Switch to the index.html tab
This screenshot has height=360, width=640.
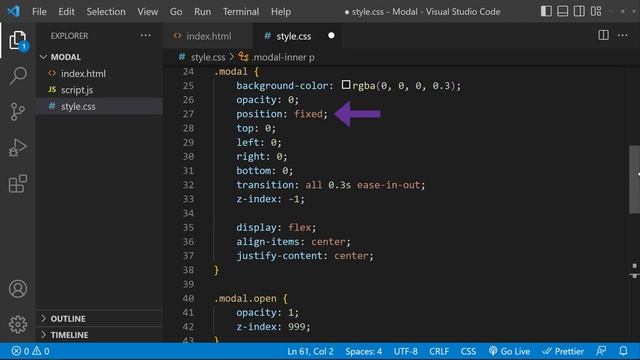(x=208, y=36)
